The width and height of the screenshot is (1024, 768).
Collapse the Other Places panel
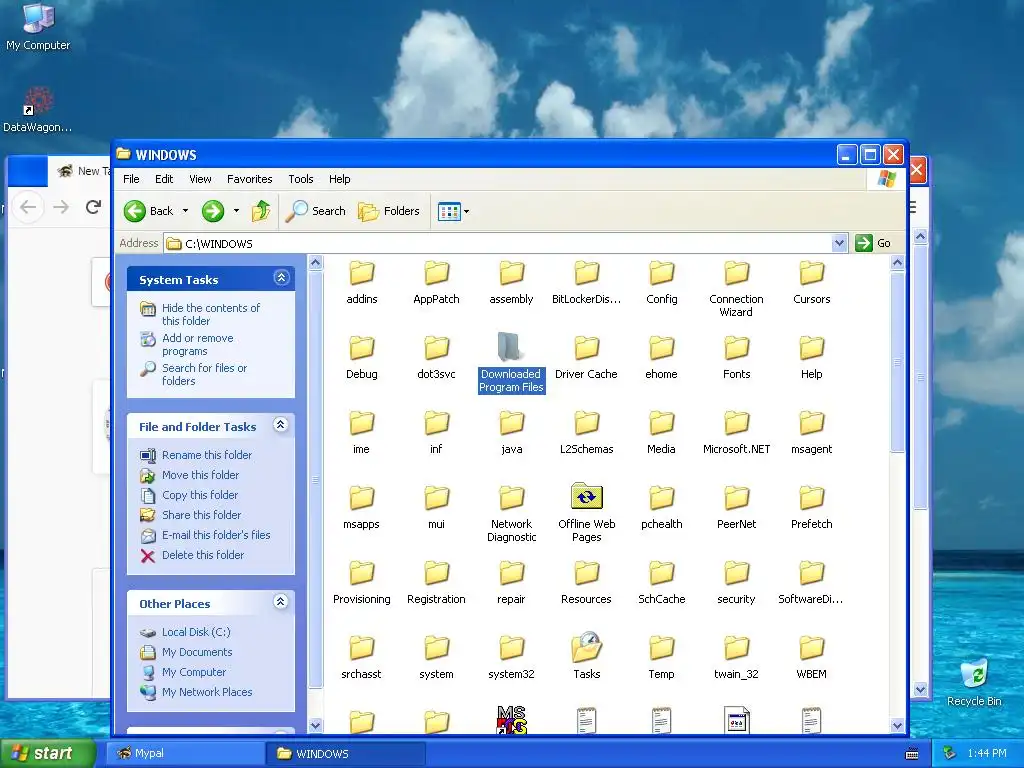click(281, 602)
